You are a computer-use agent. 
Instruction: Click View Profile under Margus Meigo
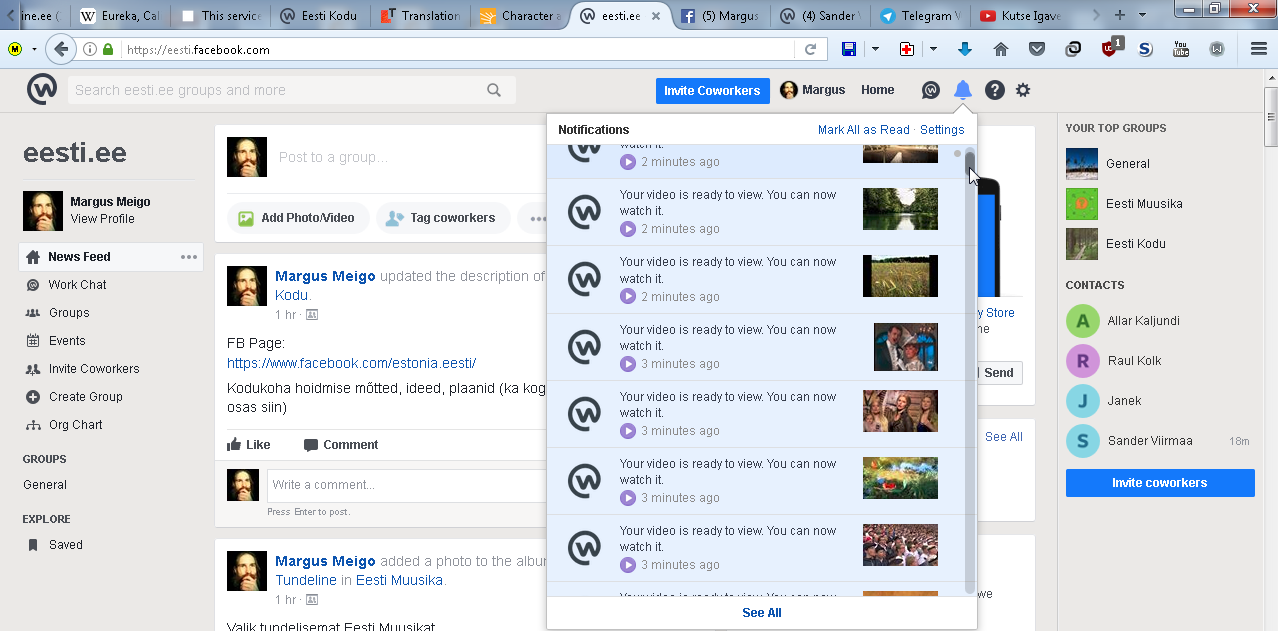pos(102,219)
